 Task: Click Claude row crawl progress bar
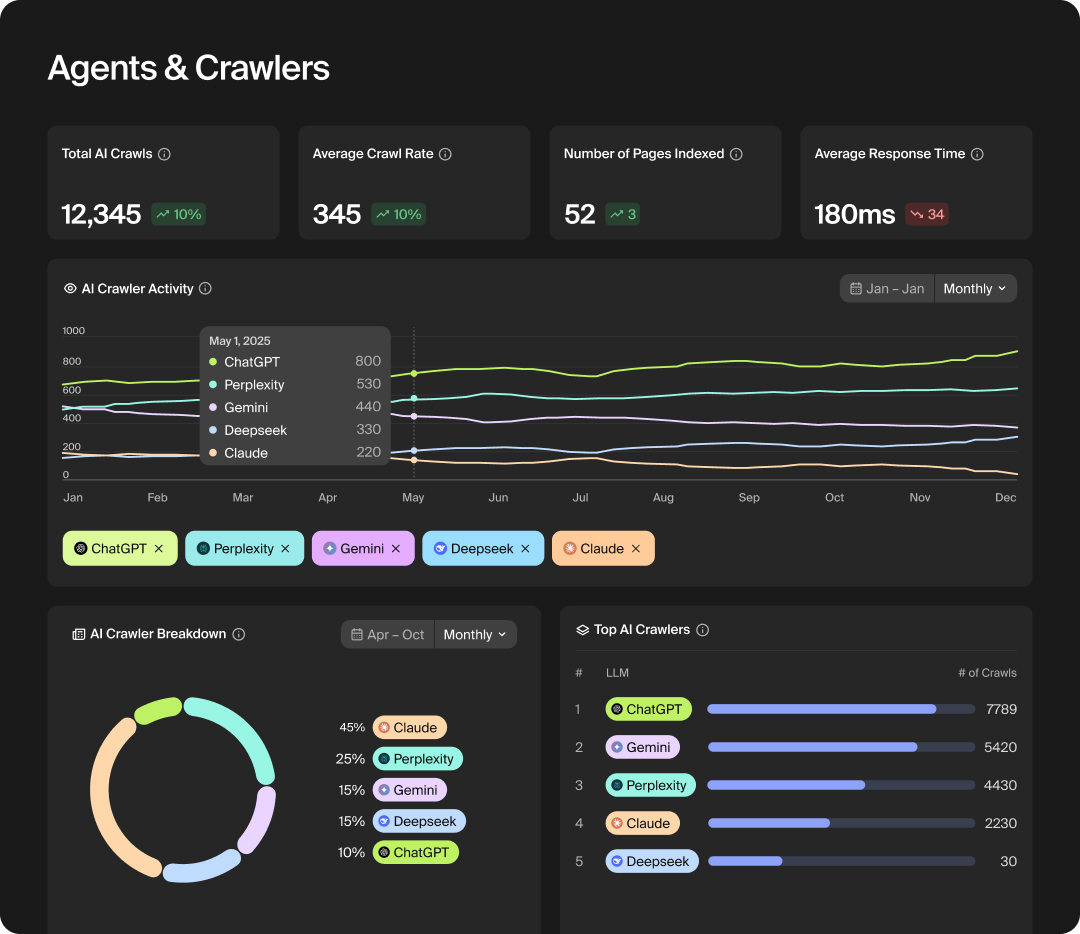click(841, 823)
